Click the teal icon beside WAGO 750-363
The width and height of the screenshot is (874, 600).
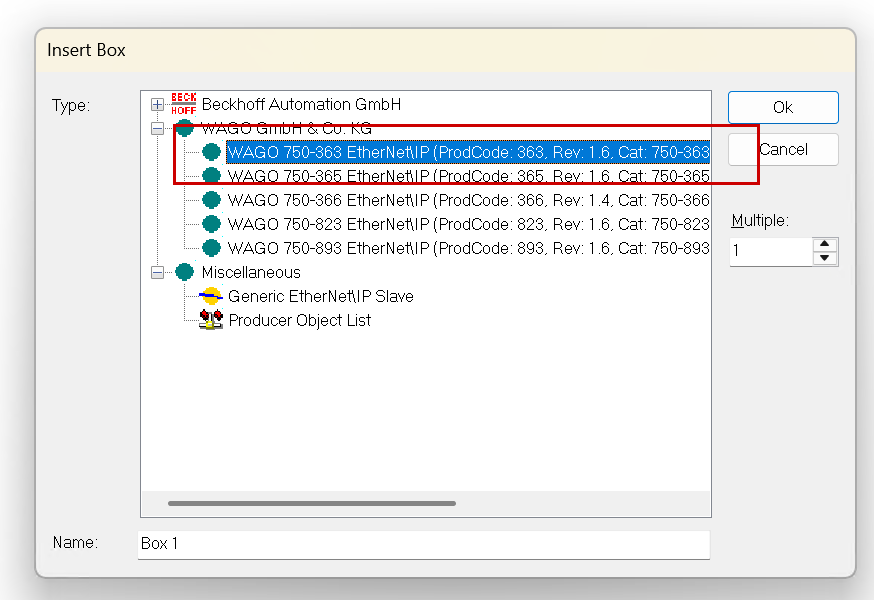coord(211,152)
